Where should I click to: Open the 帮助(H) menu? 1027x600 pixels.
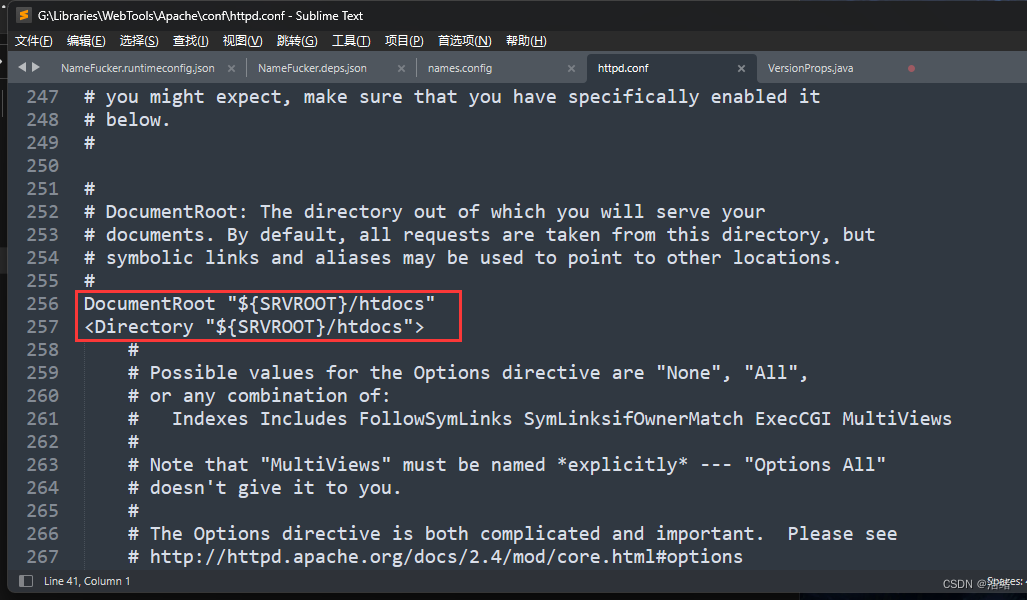click(x=526, y=41)
